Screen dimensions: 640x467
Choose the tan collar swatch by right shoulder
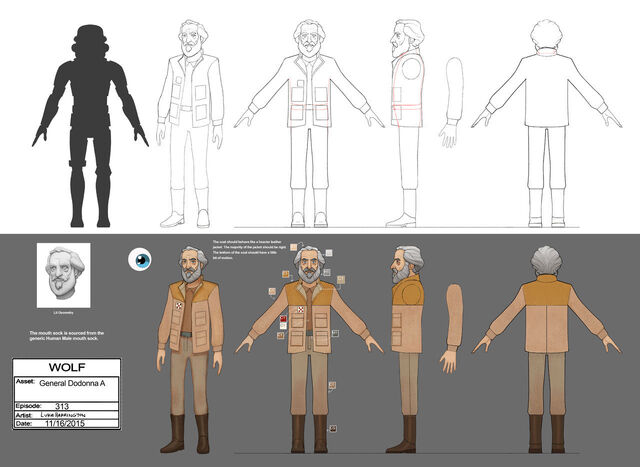[341, 279]
